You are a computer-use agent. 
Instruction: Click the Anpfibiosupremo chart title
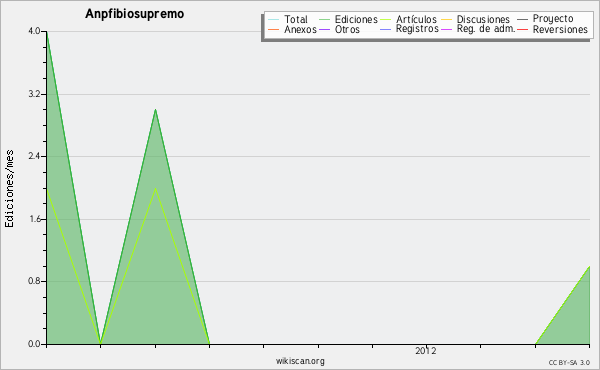click(x=135, y=14)
